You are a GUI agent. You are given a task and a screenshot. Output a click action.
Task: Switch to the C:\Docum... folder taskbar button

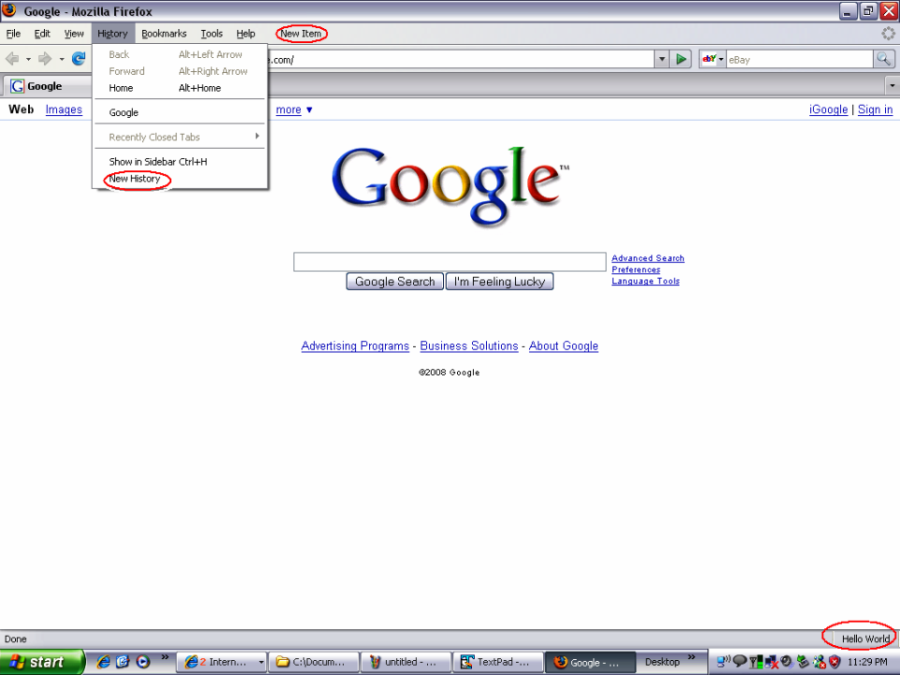[x=313, y=662]
